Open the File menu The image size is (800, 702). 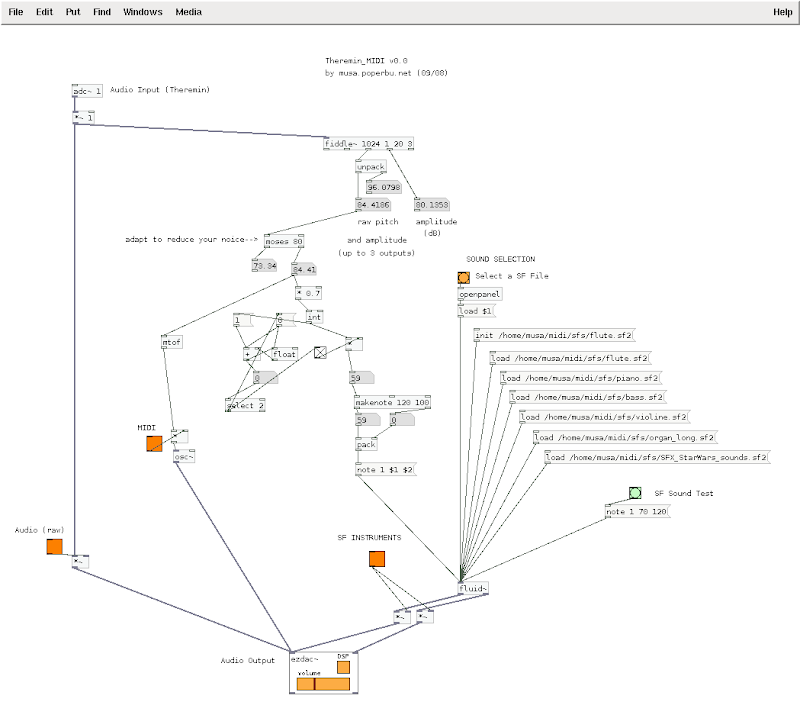click(x=16, y=12)
